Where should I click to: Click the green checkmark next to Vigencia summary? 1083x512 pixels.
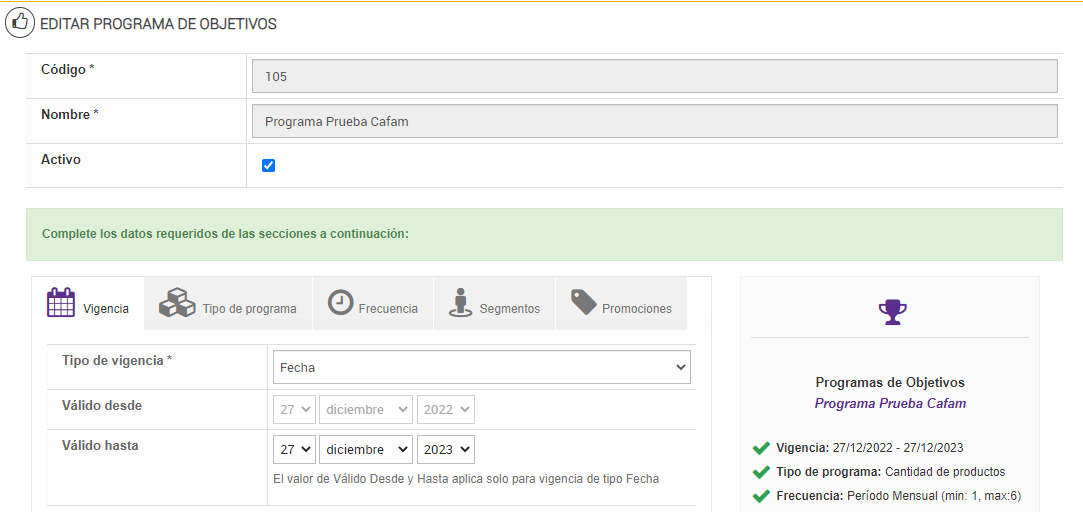click(x=761, y=448)
